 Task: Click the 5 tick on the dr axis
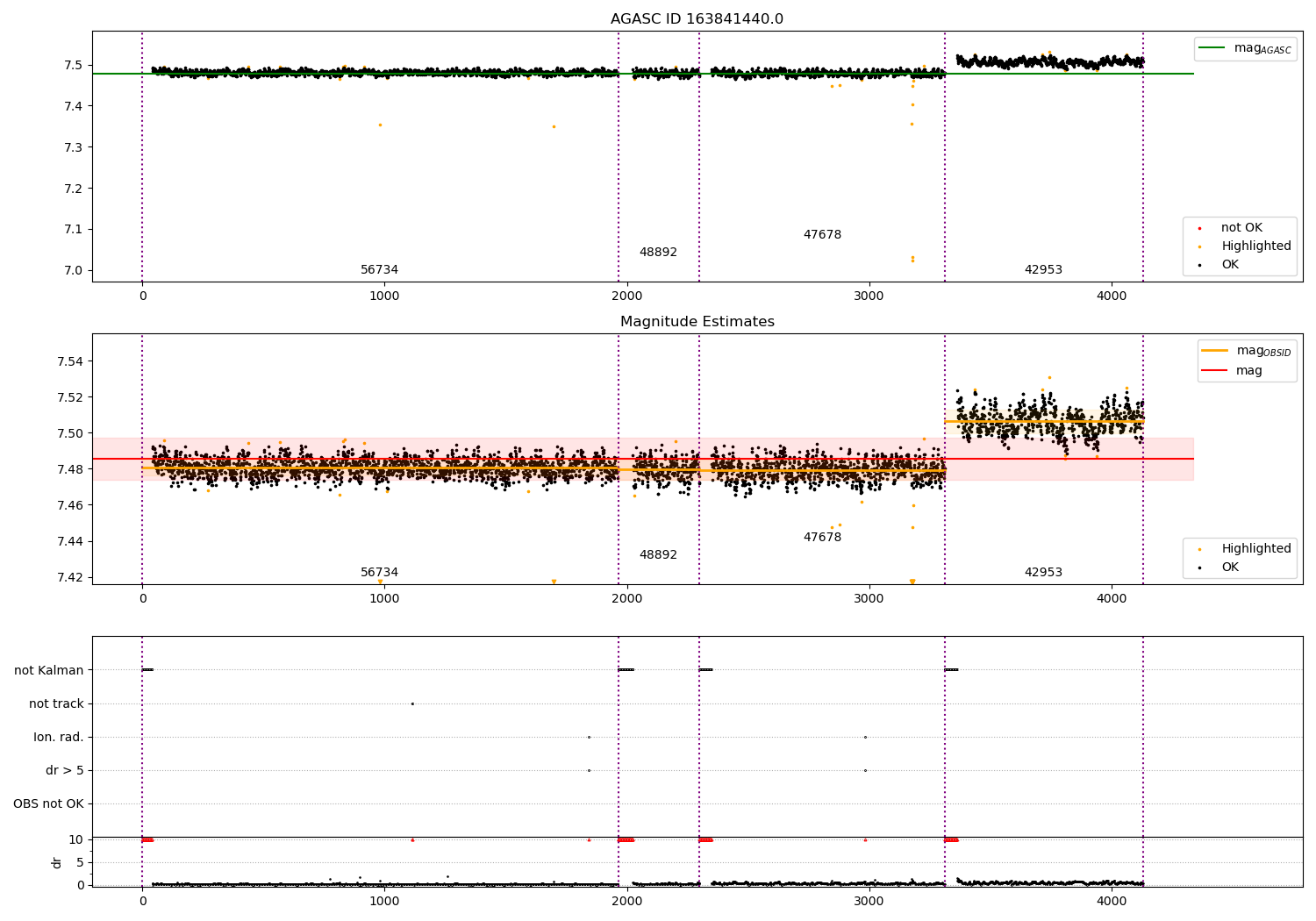(80, 863)
